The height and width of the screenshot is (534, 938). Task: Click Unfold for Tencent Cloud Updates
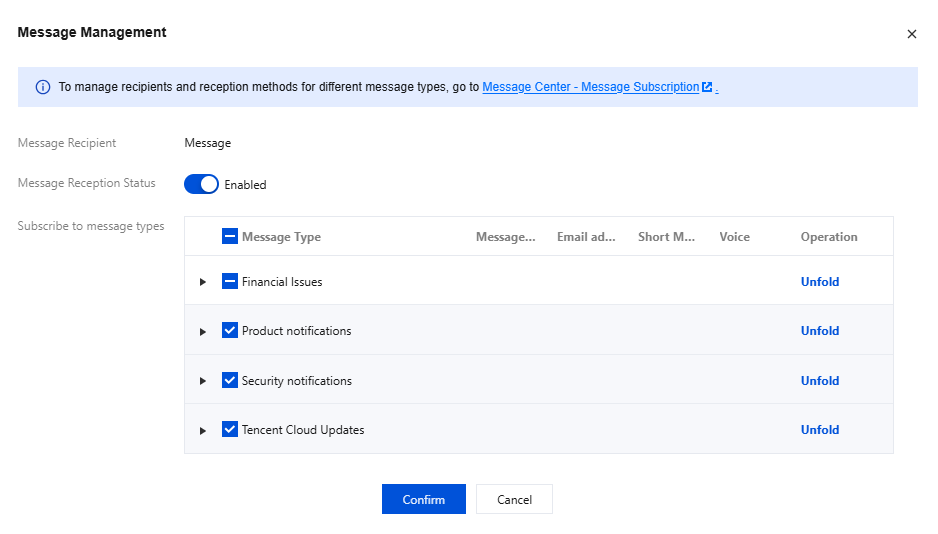pos(819,430)
